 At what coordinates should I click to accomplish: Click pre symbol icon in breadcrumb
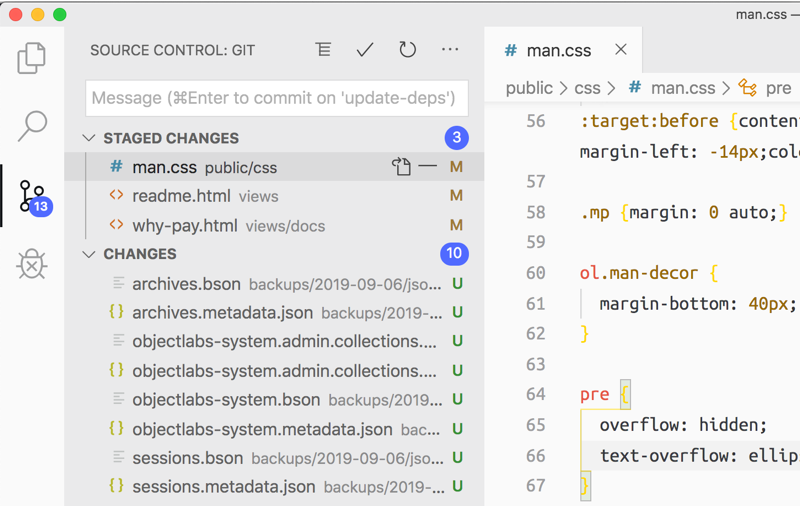747,88
